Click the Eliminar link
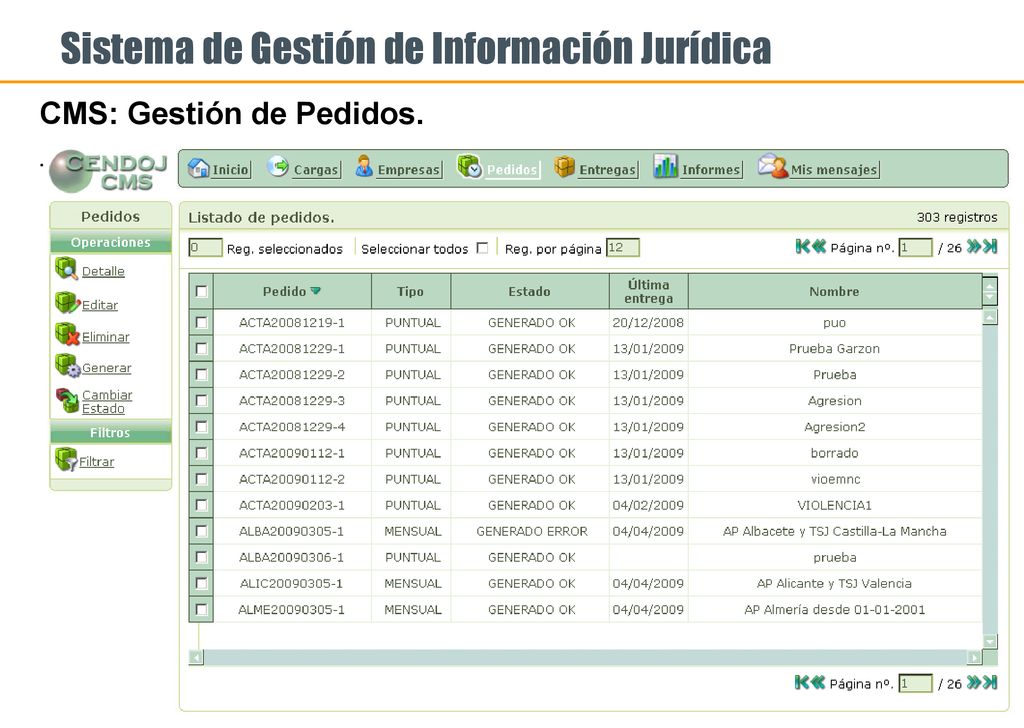1024x728 pixels. pyautogui.click(x=106, y=337)
